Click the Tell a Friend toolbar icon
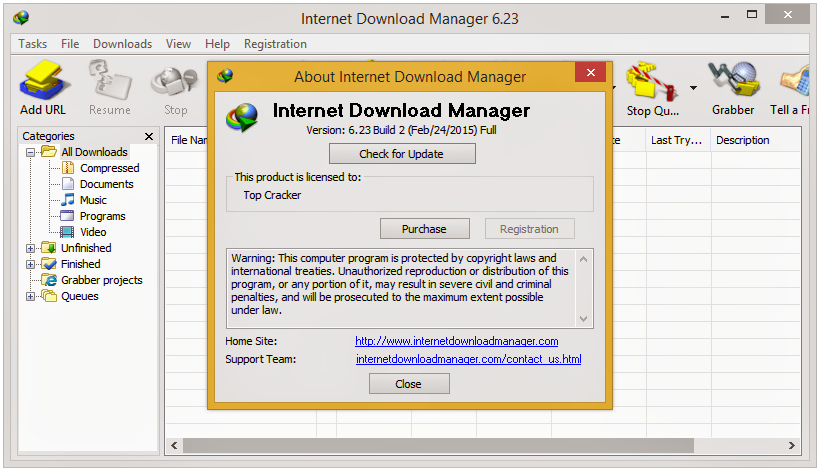This screenshot has width=820, height=472. click(794, 82)
